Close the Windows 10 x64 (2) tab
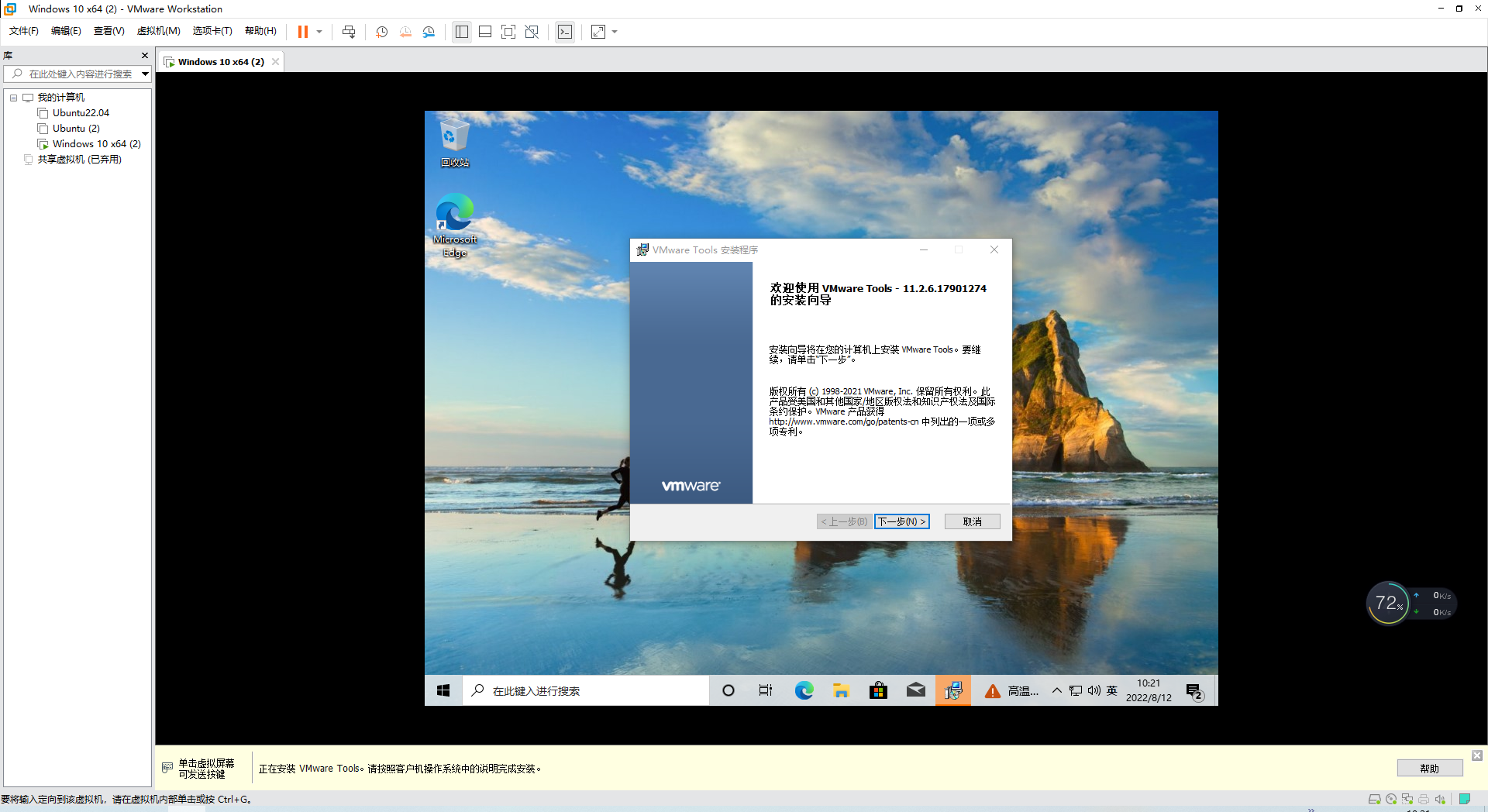Viewport: 1488px width, 812px height. [275, 62]
